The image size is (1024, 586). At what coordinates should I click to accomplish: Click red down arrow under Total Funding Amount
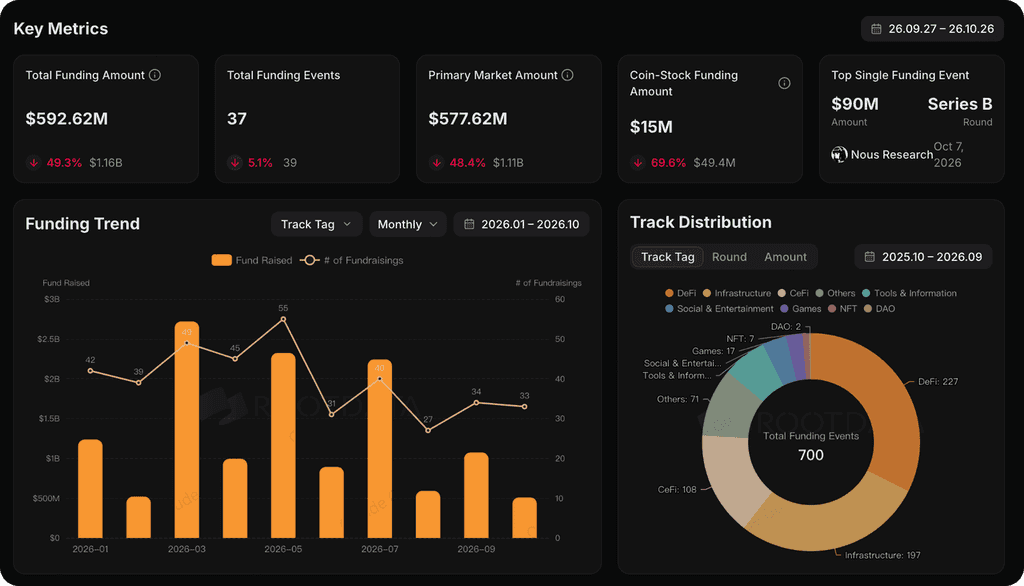34,163
